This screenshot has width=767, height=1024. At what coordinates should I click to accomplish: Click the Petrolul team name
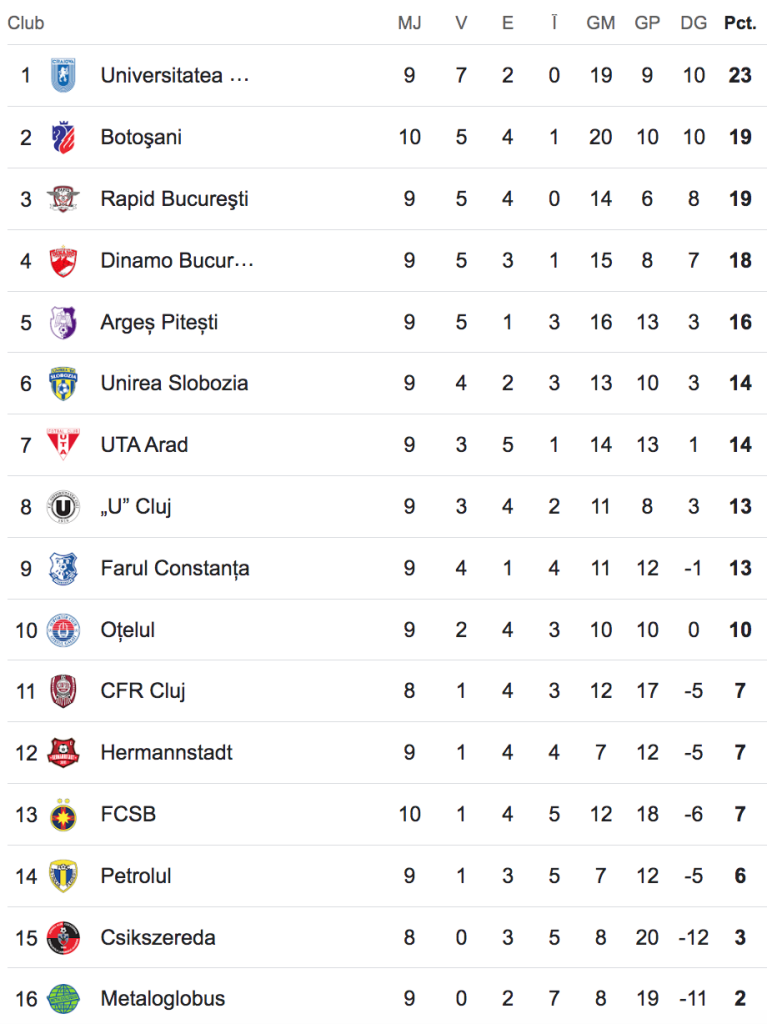[x=135, y=876]
